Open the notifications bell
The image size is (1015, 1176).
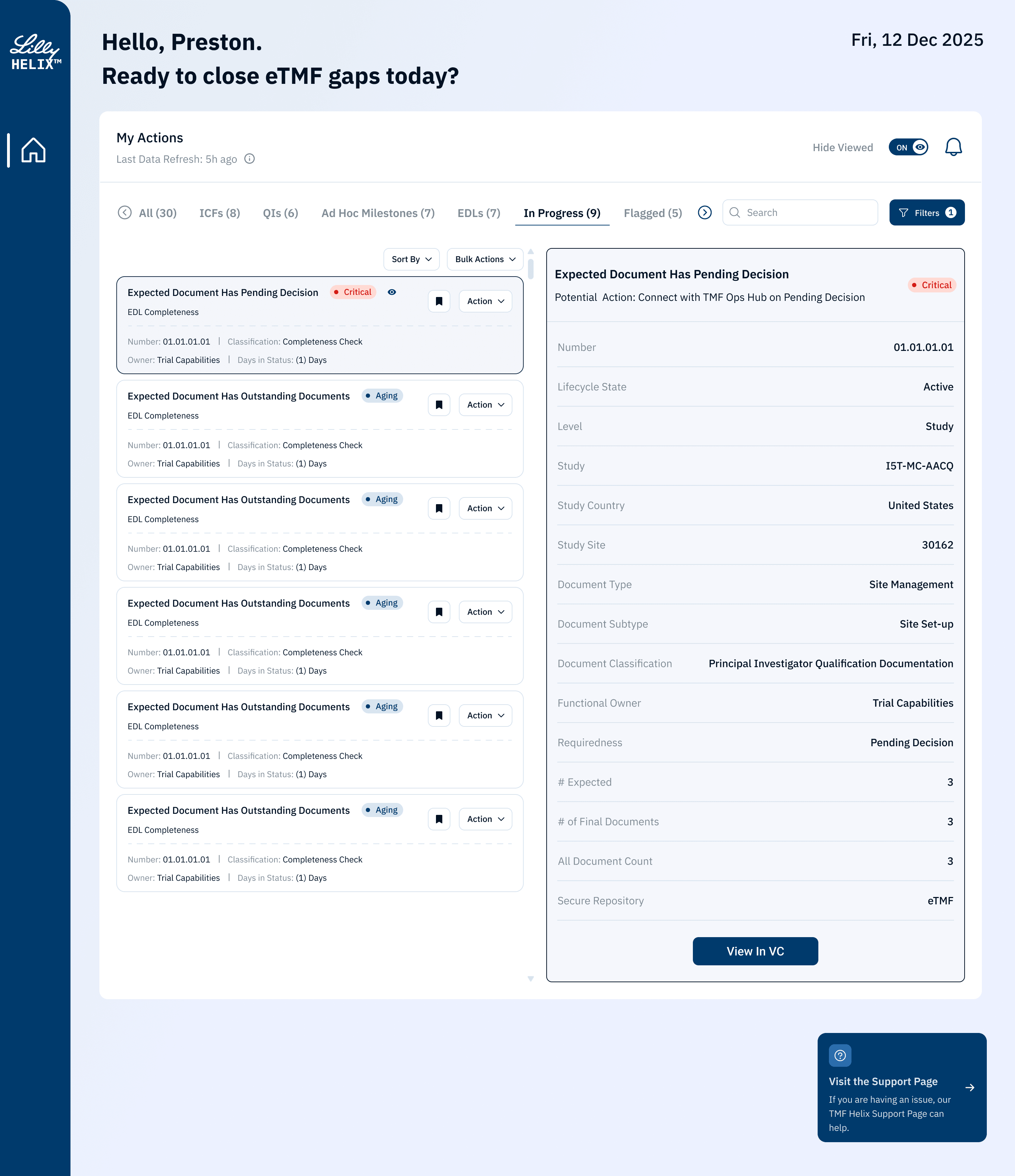pyautogui.click(x=953, y=147)
